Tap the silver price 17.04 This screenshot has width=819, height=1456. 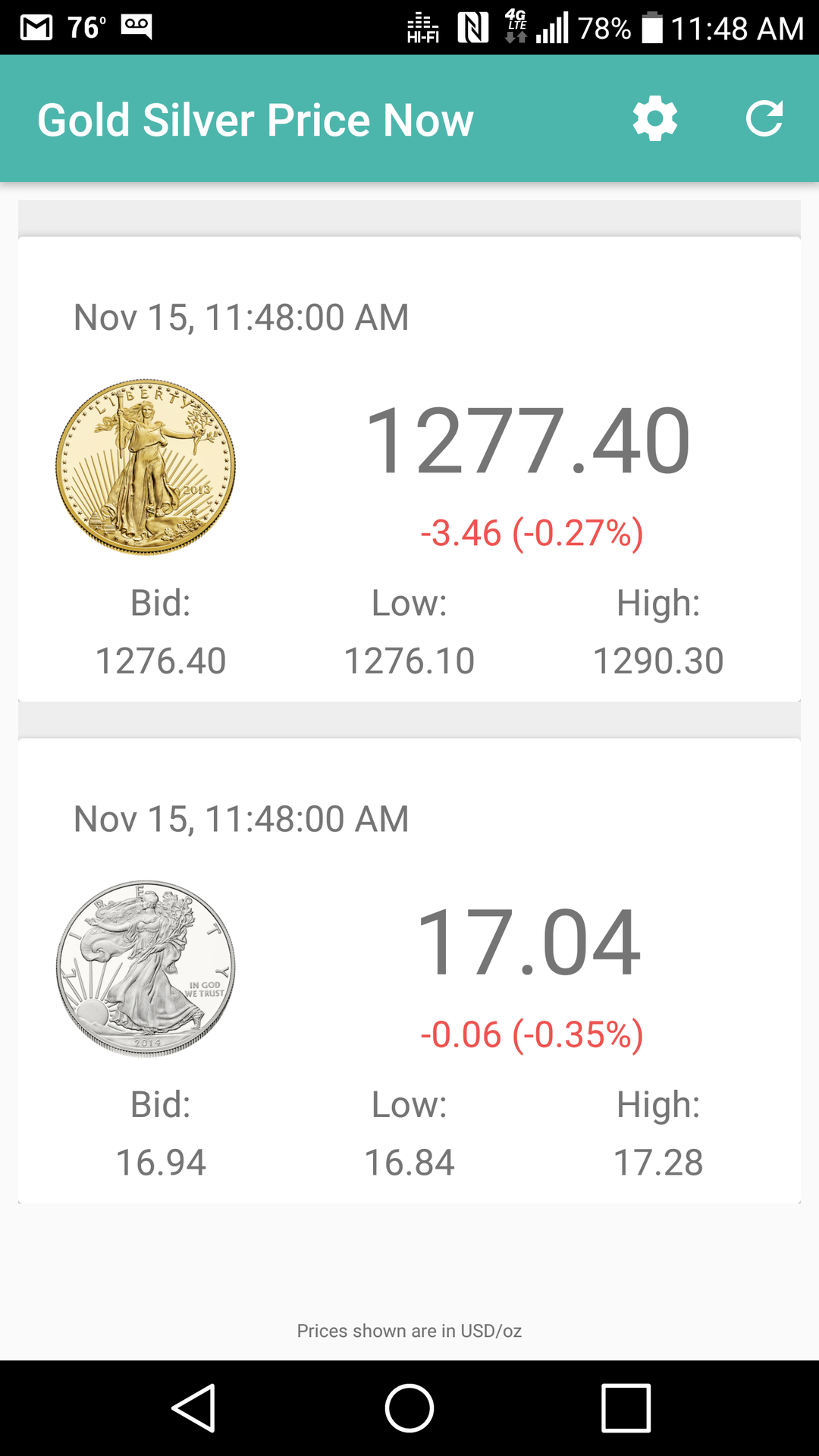pyautogui.click(x=529, y=943)
